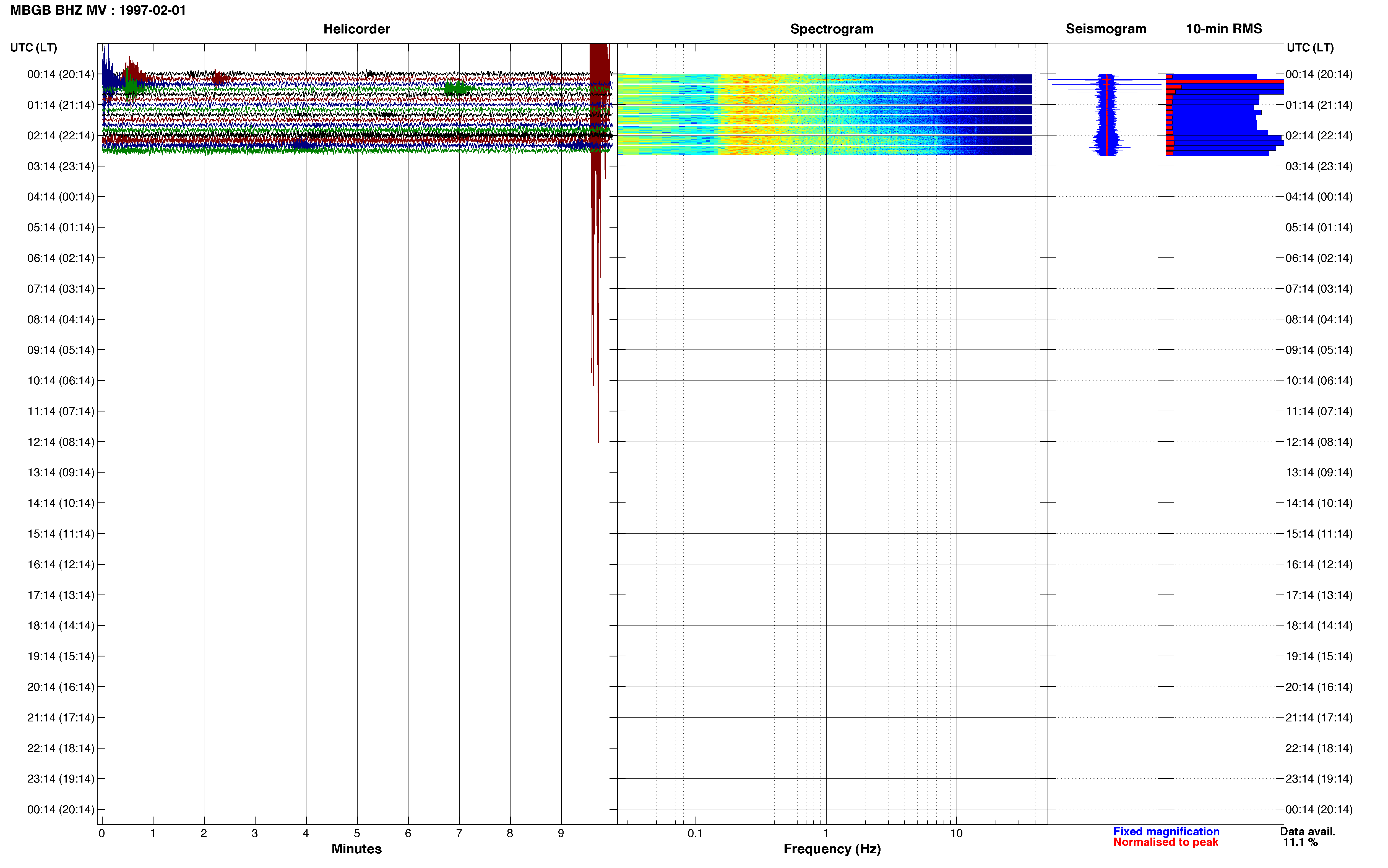Viewport: 1388px width, 868px height.
Task: Click '14:14 (10:14)' on the Helicorder time axis
Action: (x=61, y=504)
